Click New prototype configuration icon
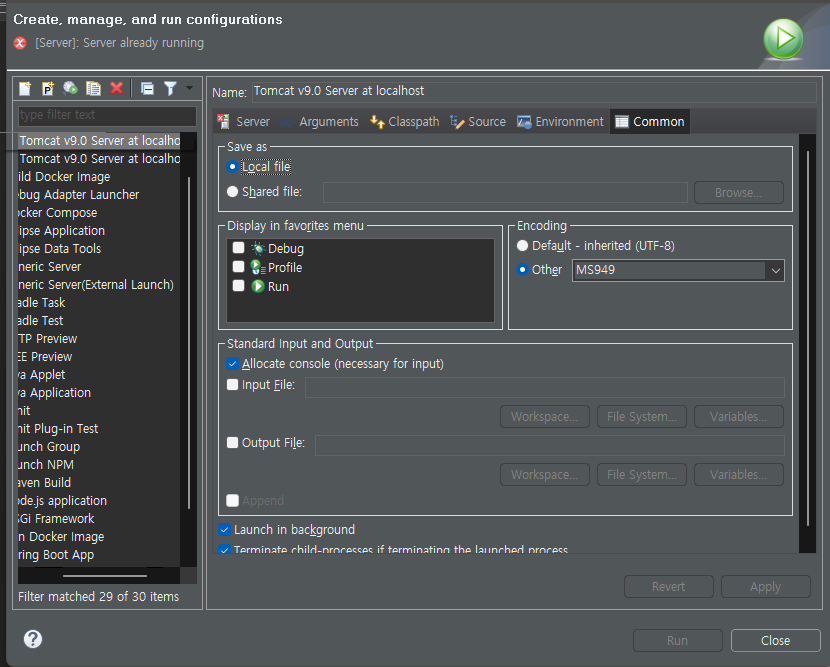The height and width of the screenshot is (667, 830). tap(48, 88)
